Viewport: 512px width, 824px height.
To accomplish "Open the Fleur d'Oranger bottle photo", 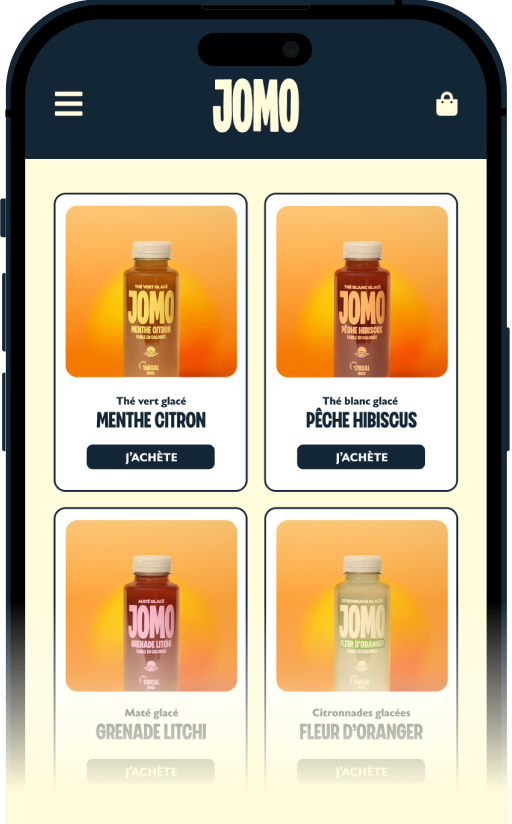I will (362, 605).
